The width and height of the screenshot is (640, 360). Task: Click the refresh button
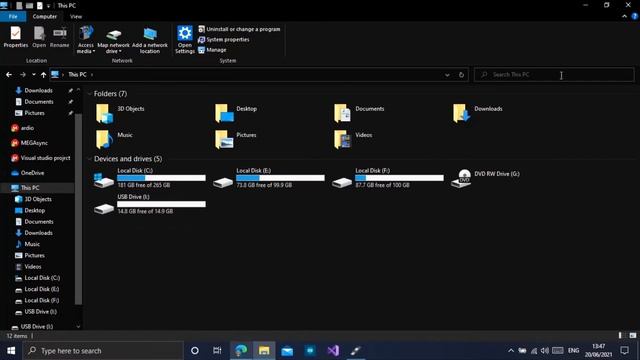tap(461, 75)
